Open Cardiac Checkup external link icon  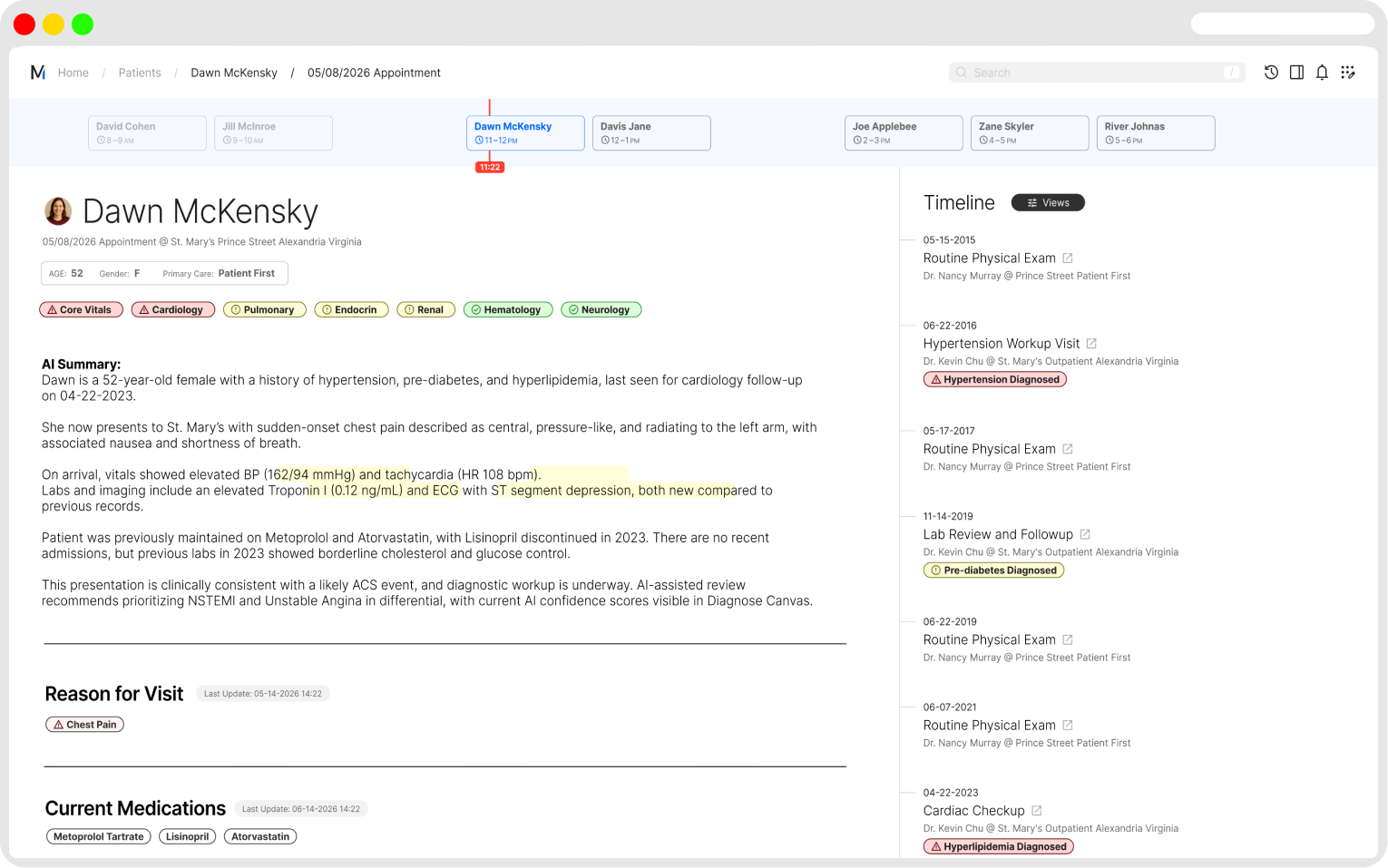click(x=1036, y=811)
